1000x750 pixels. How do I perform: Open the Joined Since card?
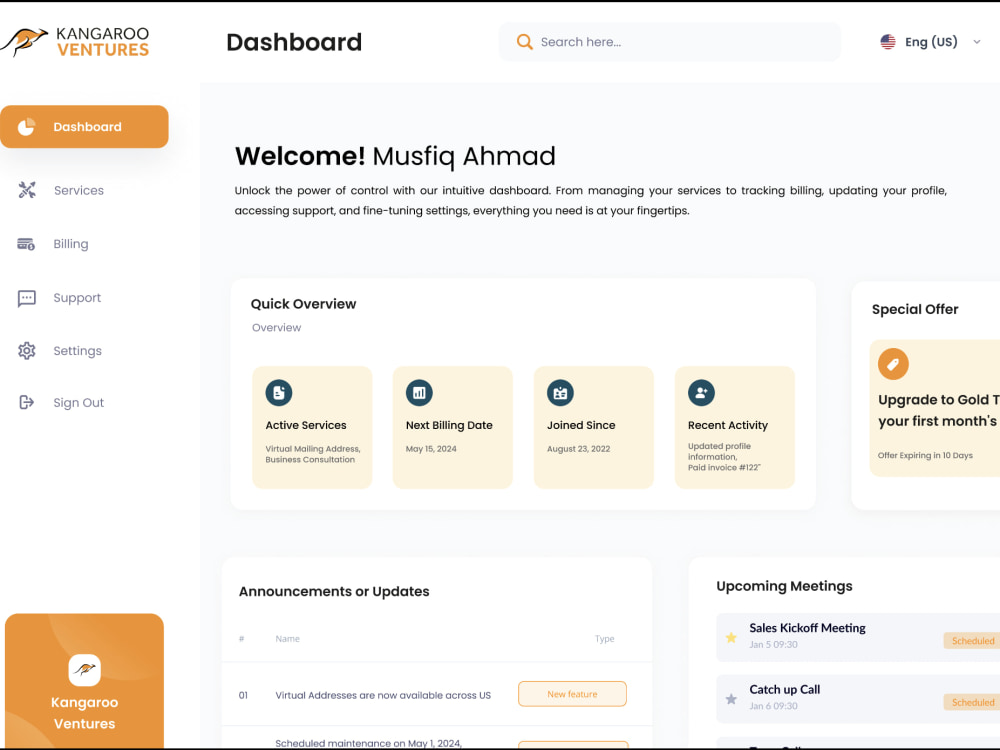594,427
